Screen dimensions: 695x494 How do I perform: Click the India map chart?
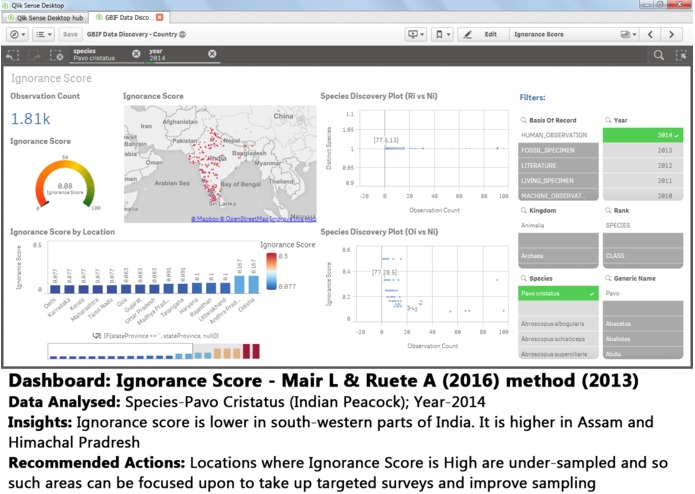tap(220, 163)
